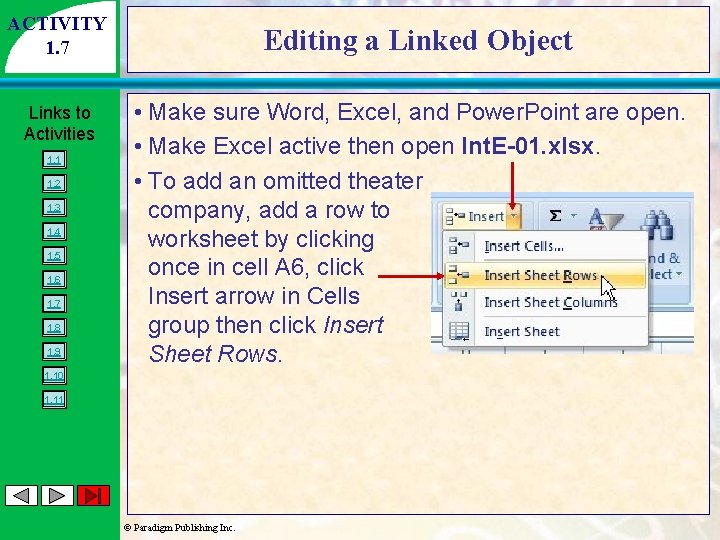Choose Insert Cells... menu item
The width and height of the screenshot is (720, 540).
pyautogui.click(x=545, y=246)
